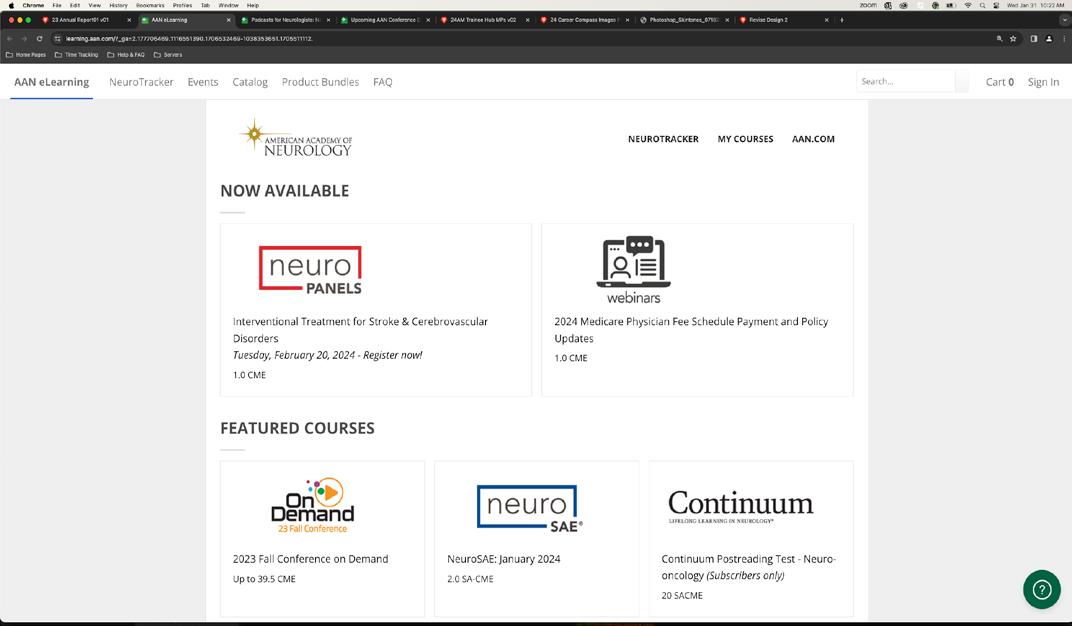
Task: Open the Chrome profile avatar icon
Action: tap(1049, 39)
